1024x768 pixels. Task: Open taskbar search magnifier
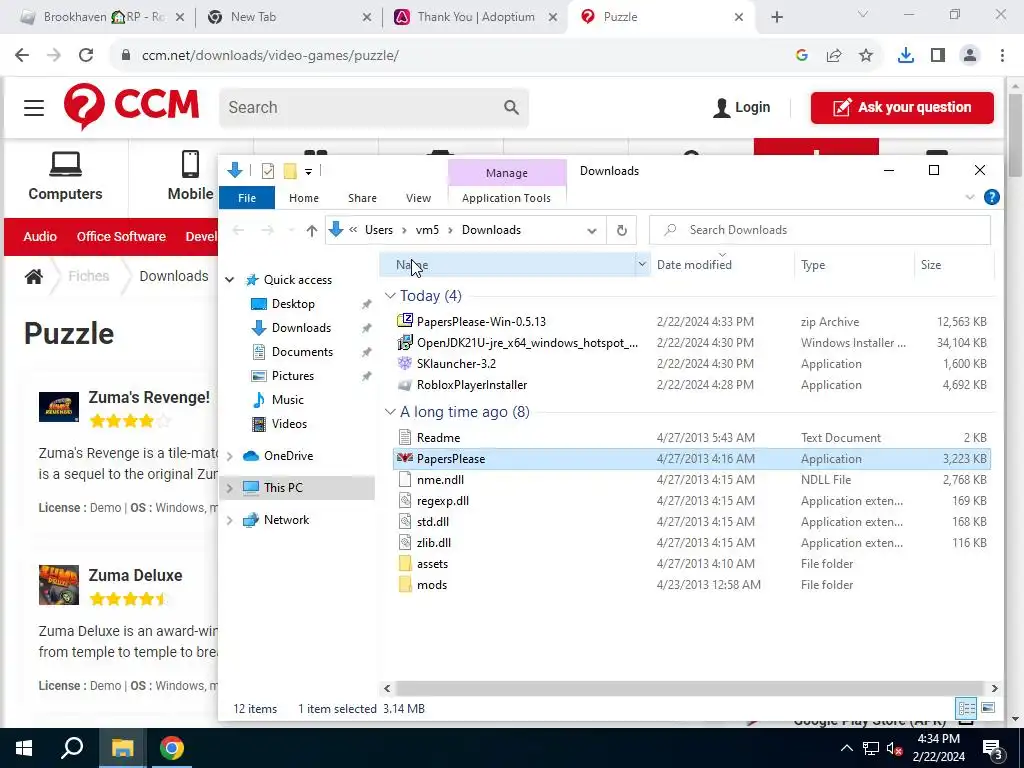click(x=72, y=748)
